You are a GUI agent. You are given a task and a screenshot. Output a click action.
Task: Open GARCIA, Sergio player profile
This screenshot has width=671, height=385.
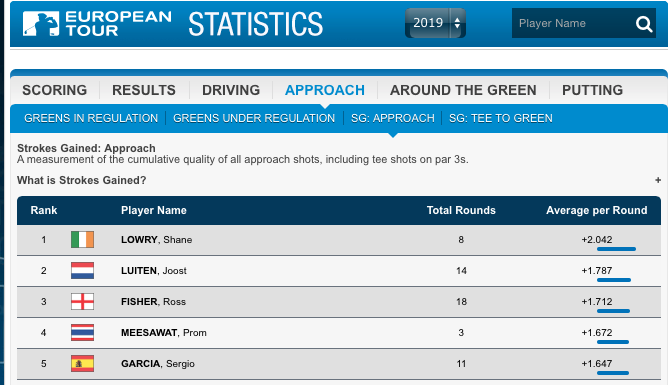pyautogui.click(x=157, y=364)
